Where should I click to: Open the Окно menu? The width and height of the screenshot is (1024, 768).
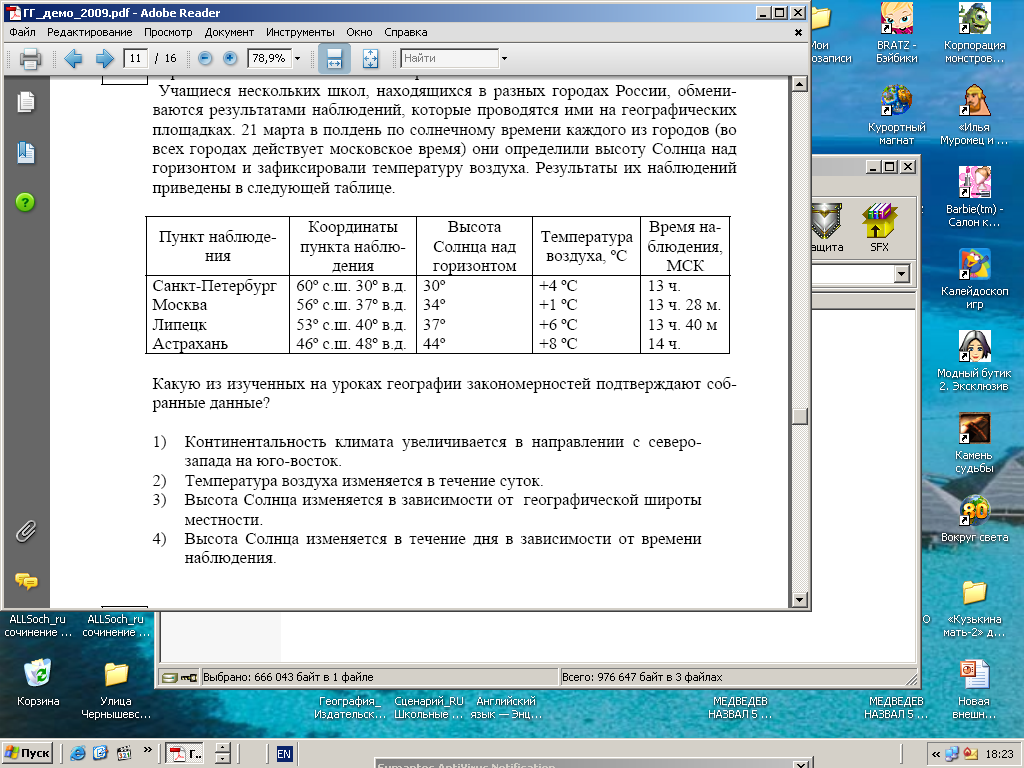359,32
